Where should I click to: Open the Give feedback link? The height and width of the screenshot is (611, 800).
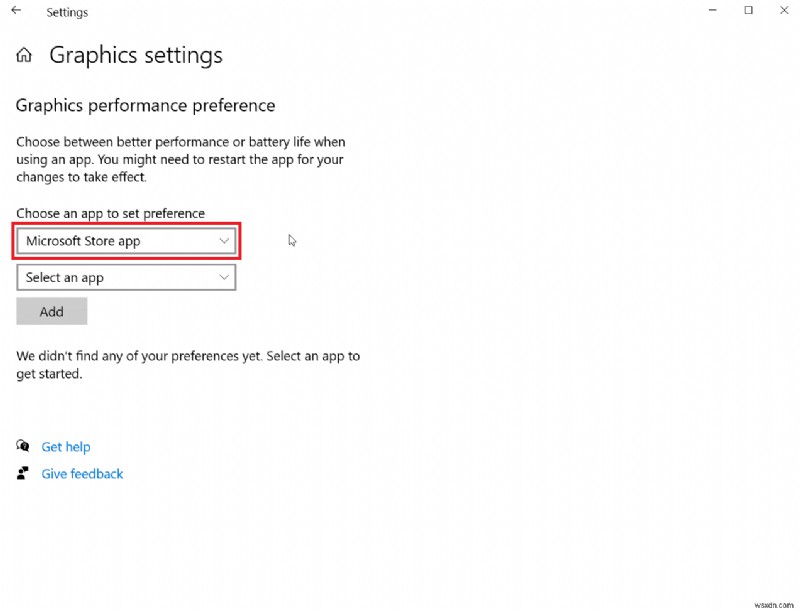pos(81,474)
